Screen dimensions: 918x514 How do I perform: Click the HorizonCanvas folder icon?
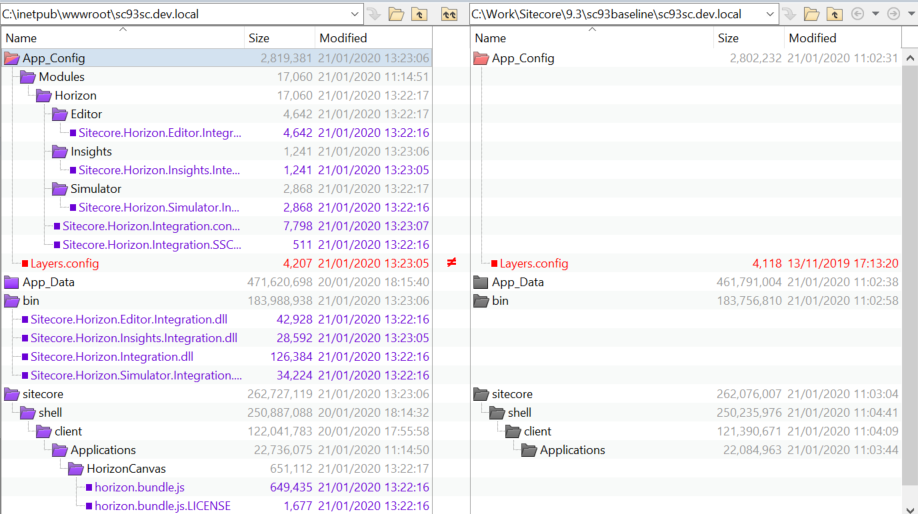(76, 469)
